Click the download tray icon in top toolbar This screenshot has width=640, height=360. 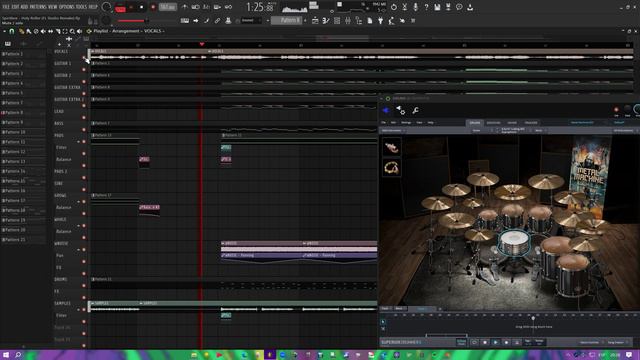(x=470, y=7)
